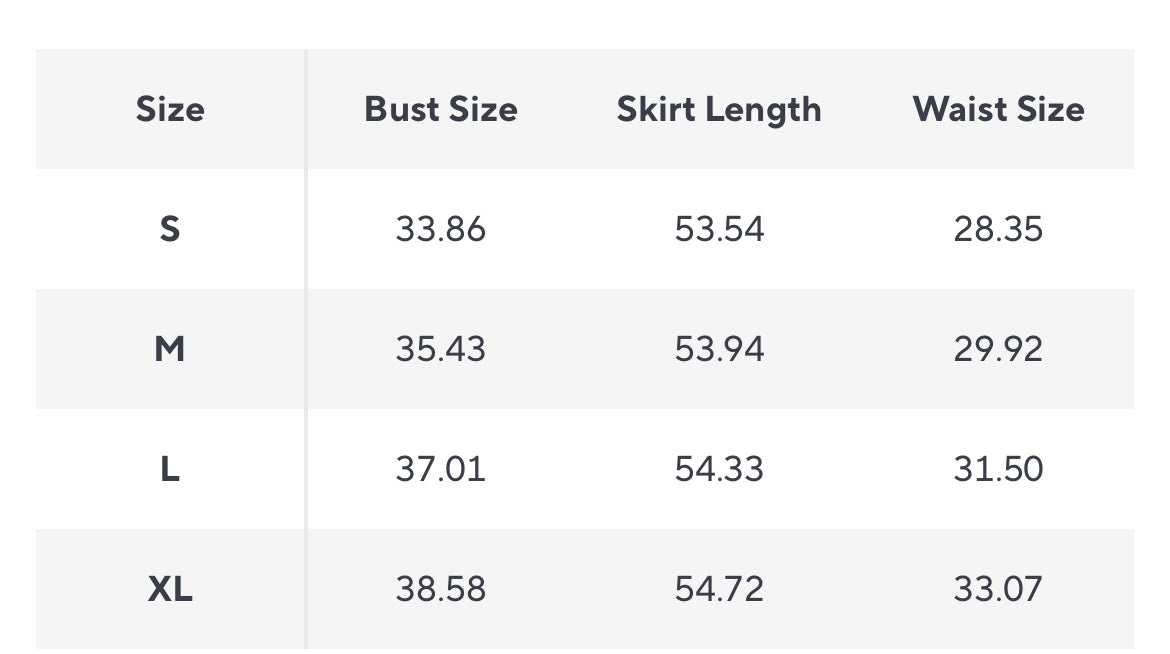The image size is (1170, 654).
Task: Click bust size value 35.43
Action: [440, 349]
